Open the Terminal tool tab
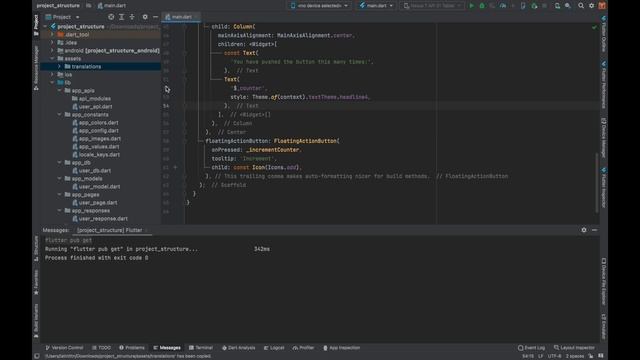 click(x=201, y=348)
